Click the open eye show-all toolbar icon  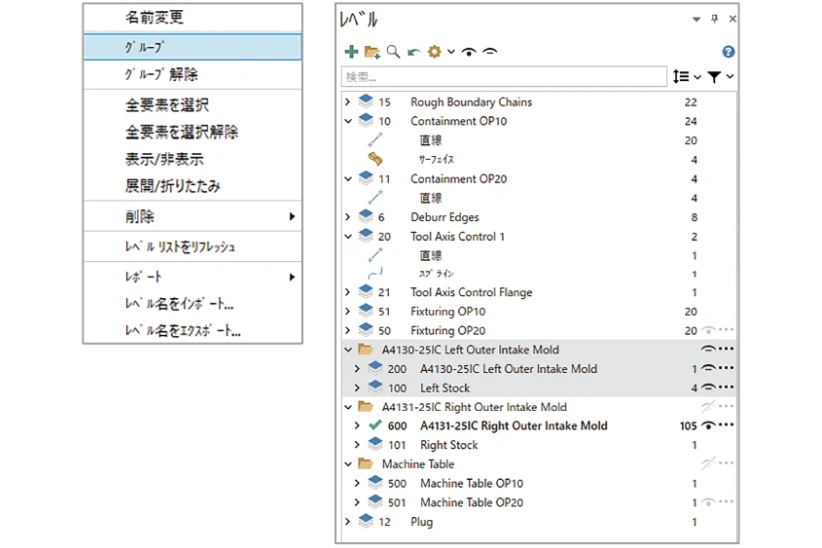click(468, 52)
